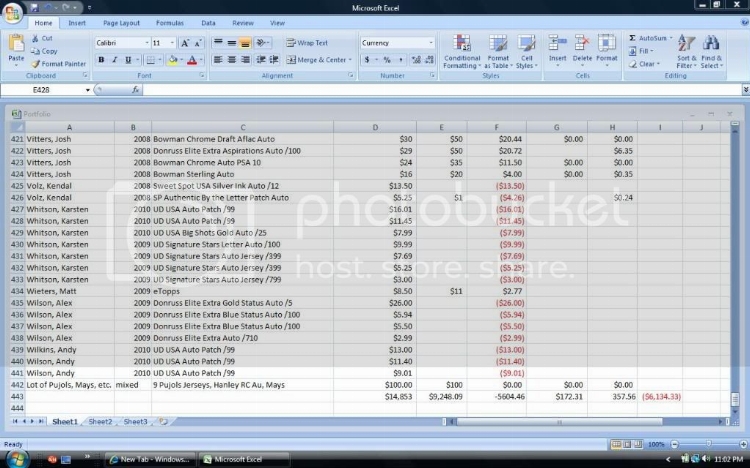Toggle Middle Align vertical alignment
Screen dimensions: 750x468
point(232,43)
